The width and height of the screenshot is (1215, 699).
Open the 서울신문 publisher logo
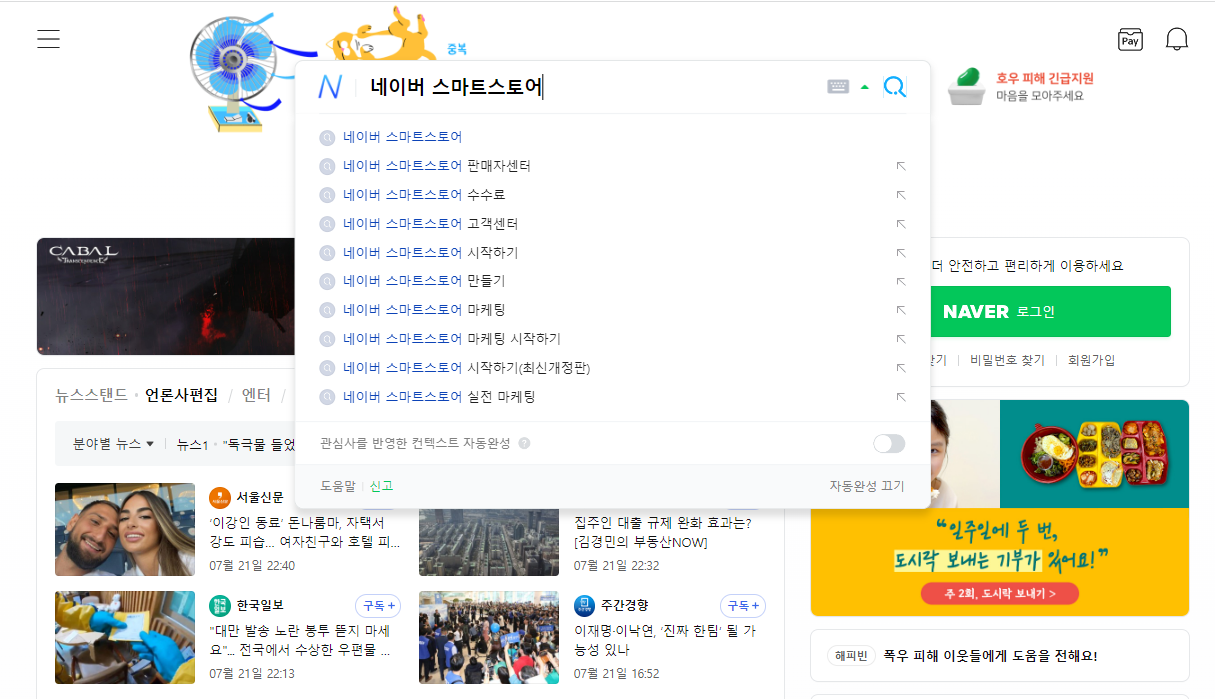(220, 497)
